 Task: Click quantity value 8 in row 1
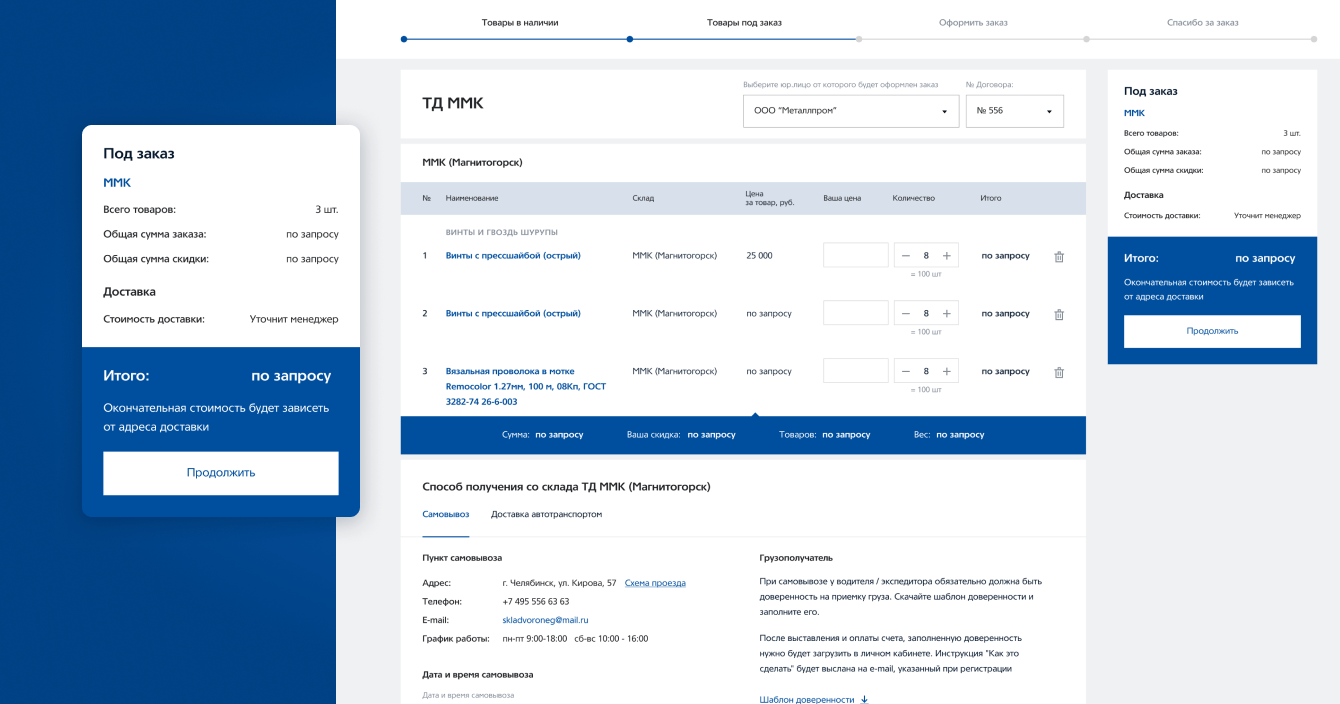926,256
